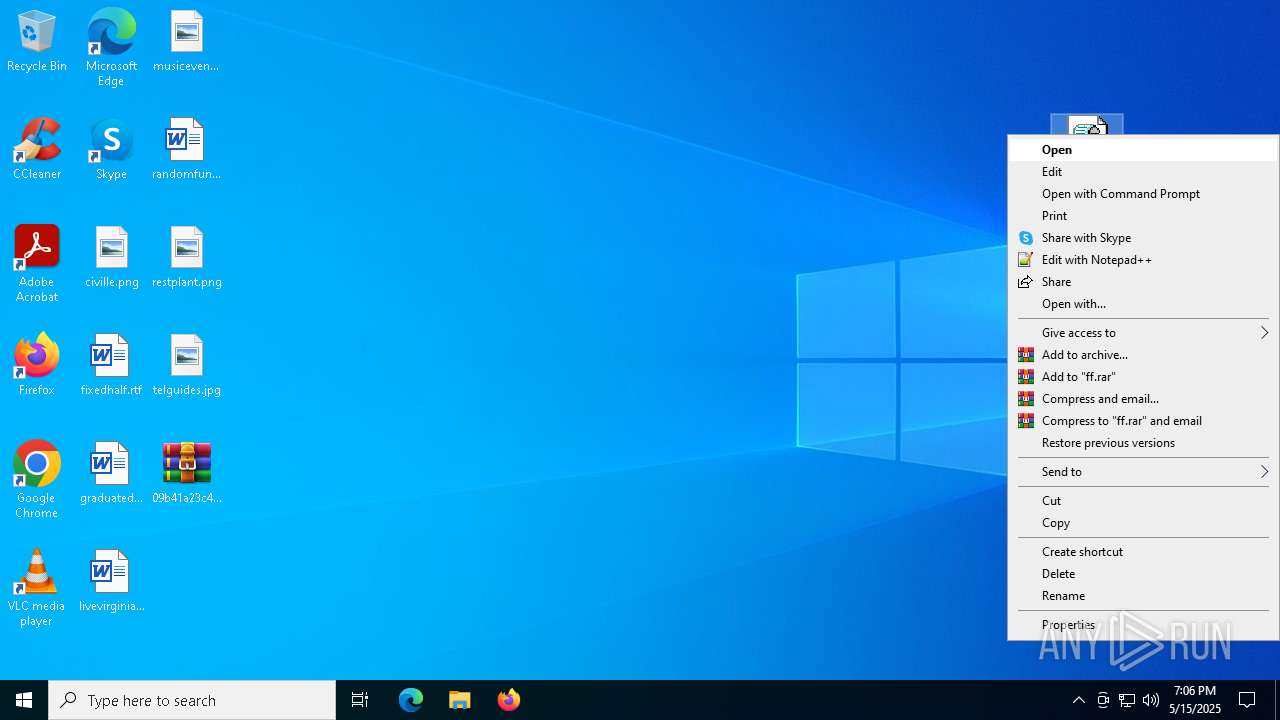Select Edit with Notepad++ entry
Viewport: 1280px width, 720px height.
point(1143,260)
